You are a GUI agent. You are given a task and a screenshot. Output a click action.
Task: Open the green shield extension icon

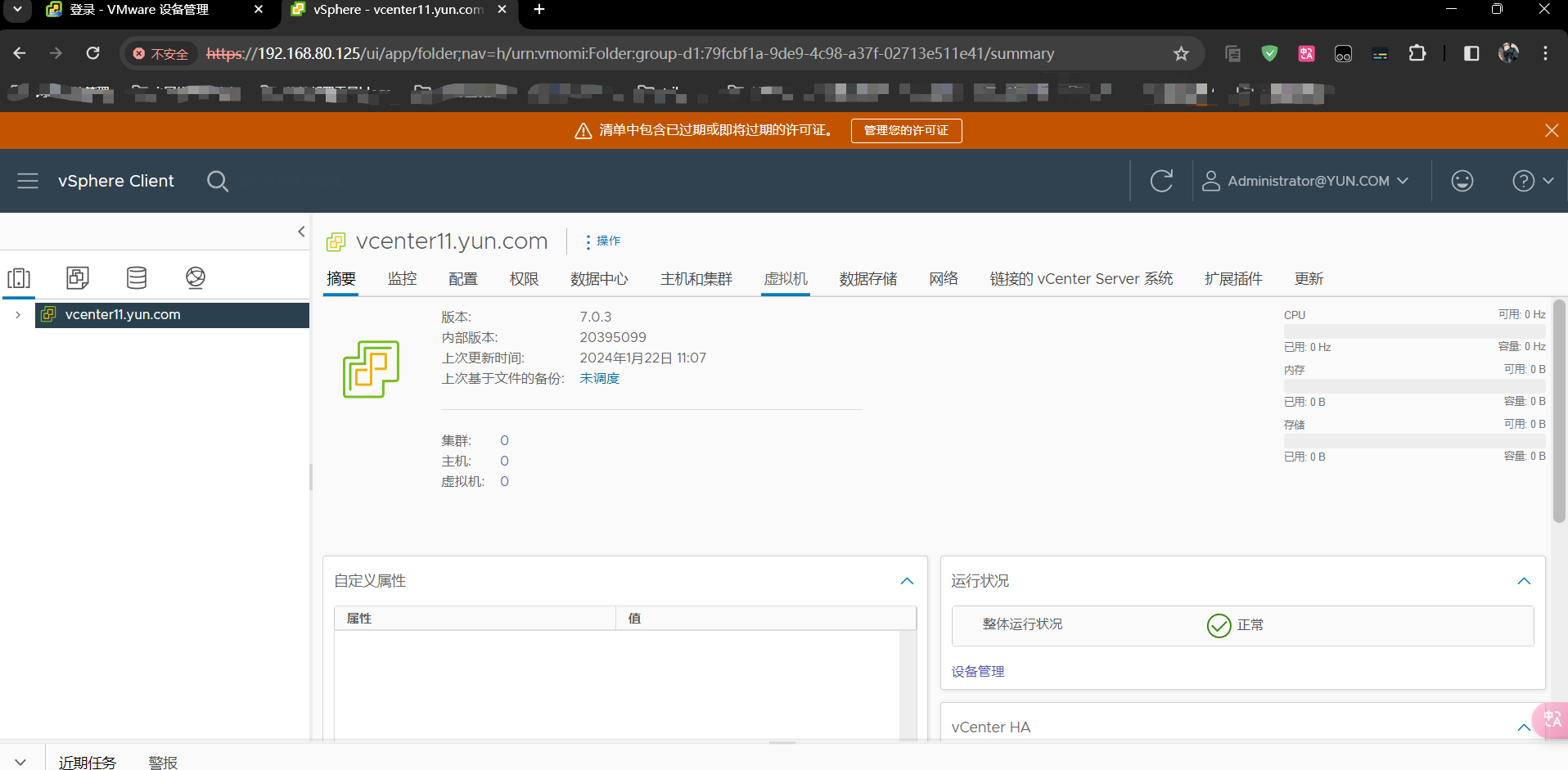coord(1269,53)
